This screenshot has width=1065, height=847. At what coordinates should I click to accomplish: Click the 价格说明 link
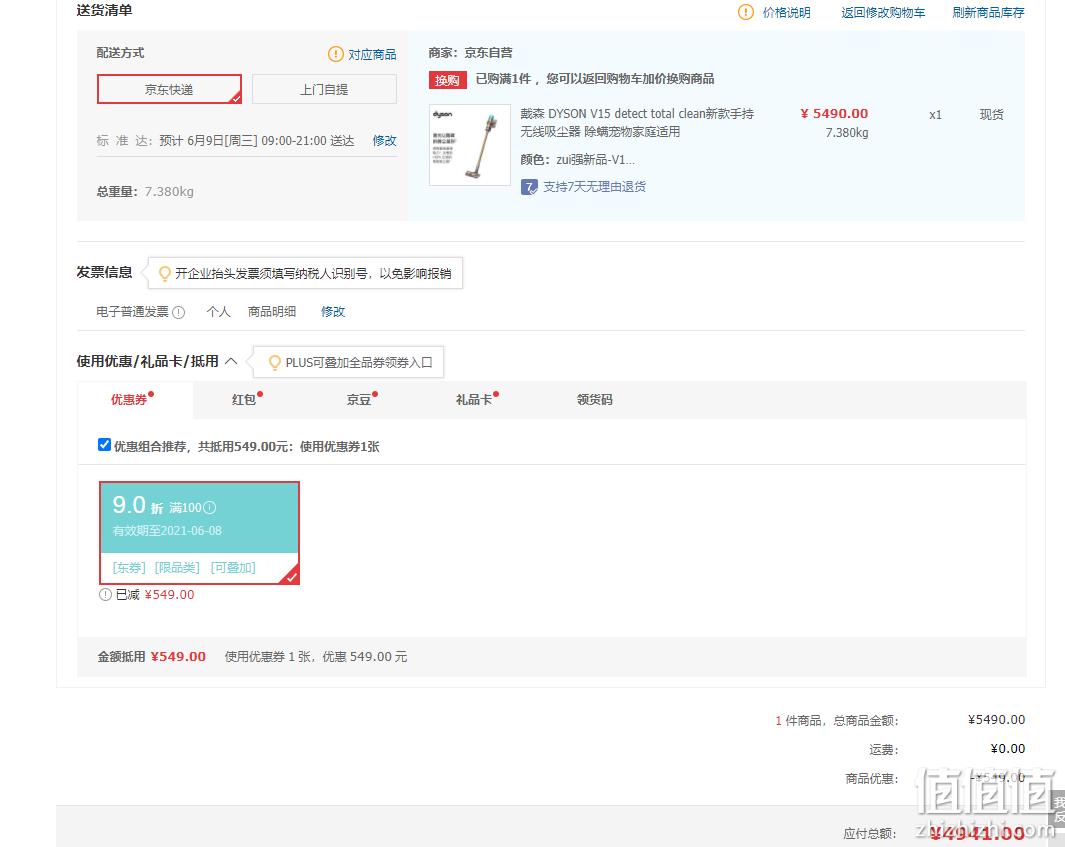[x=786, y=12]
